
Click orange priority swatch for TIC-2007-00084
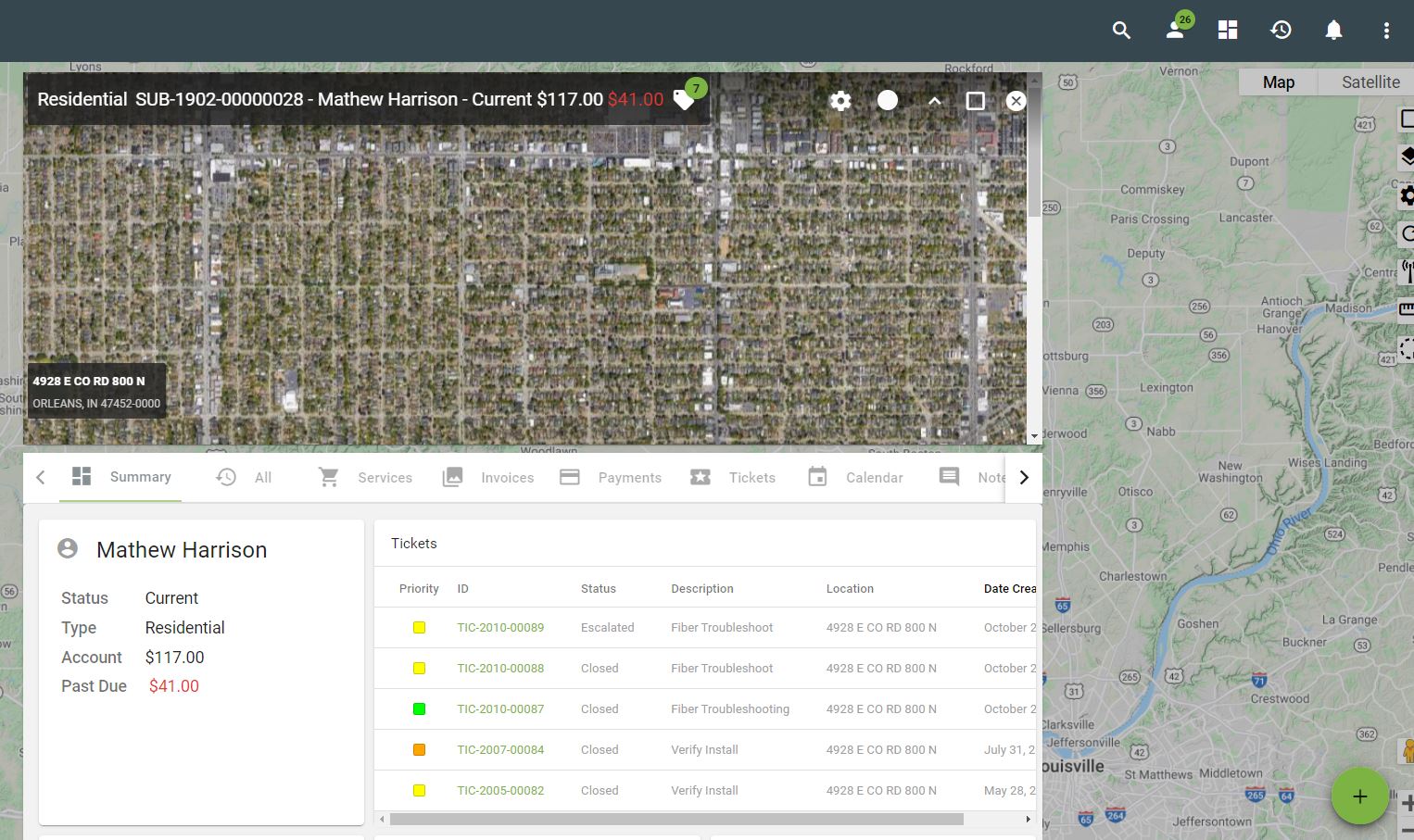point(419,750)
